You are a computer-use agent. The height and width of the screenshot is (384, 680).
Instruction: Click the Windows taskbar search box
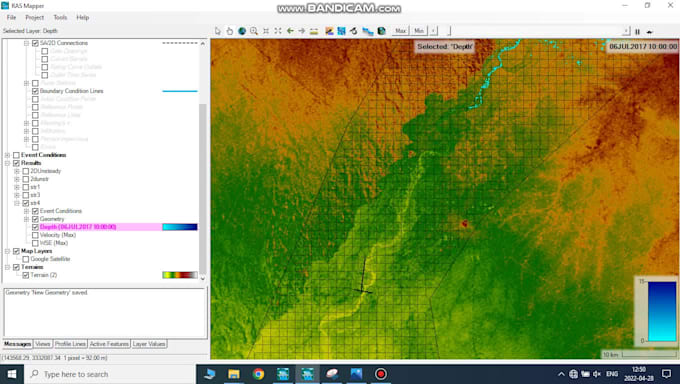tap(109, 374)
